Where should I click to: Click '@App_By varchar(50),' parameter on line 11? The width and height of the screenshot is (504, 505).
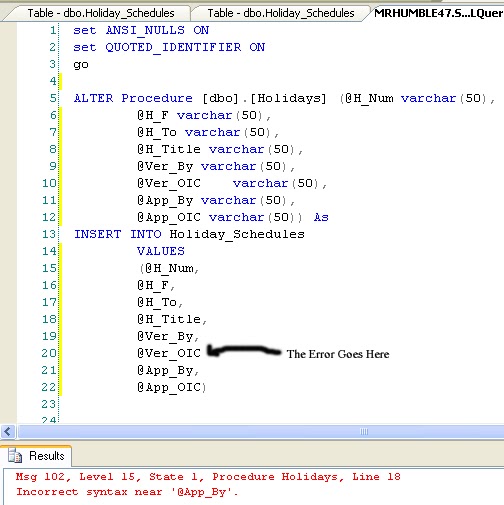tap(216, 200)
